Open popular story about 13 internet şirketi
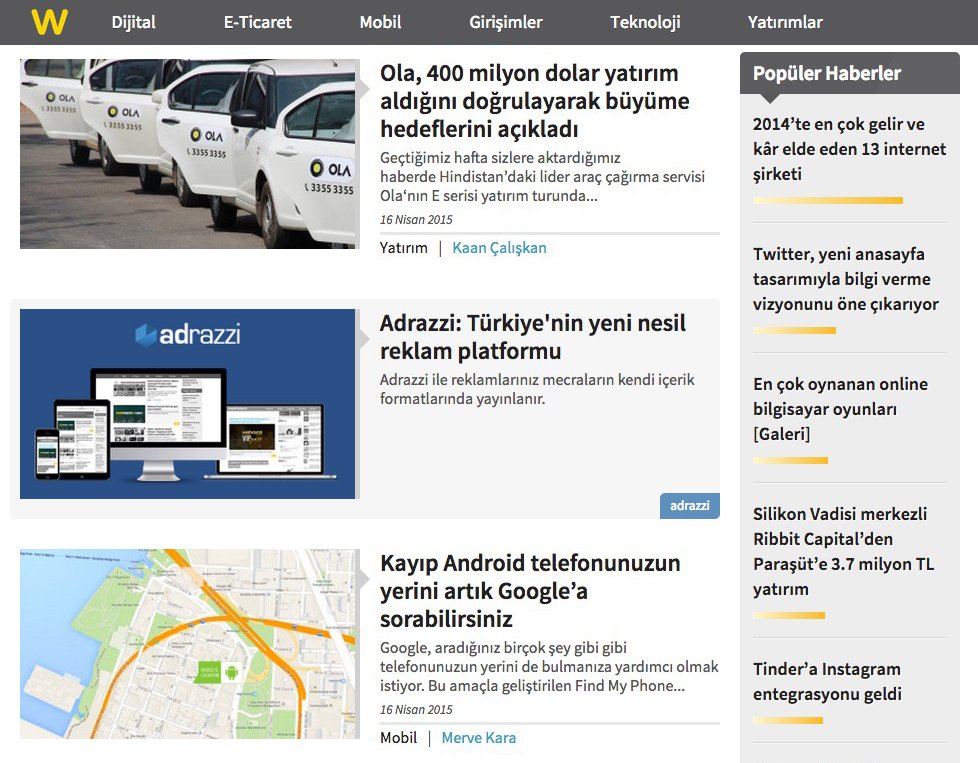978x763 pixels. click(x=849, y=149)
